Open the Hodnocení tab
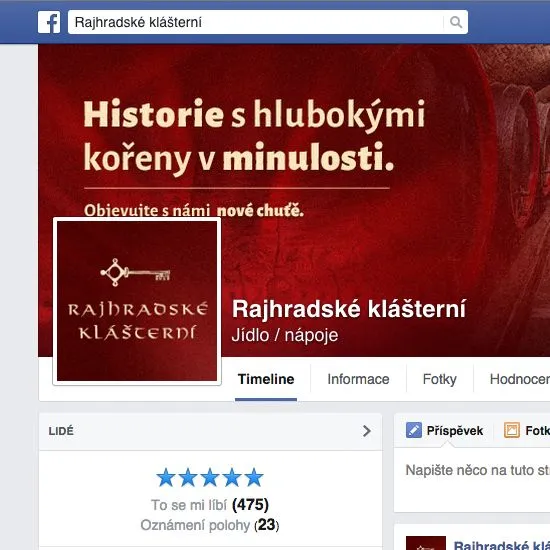The height and width of the screenshot is (550, 550). click(519, 379)
